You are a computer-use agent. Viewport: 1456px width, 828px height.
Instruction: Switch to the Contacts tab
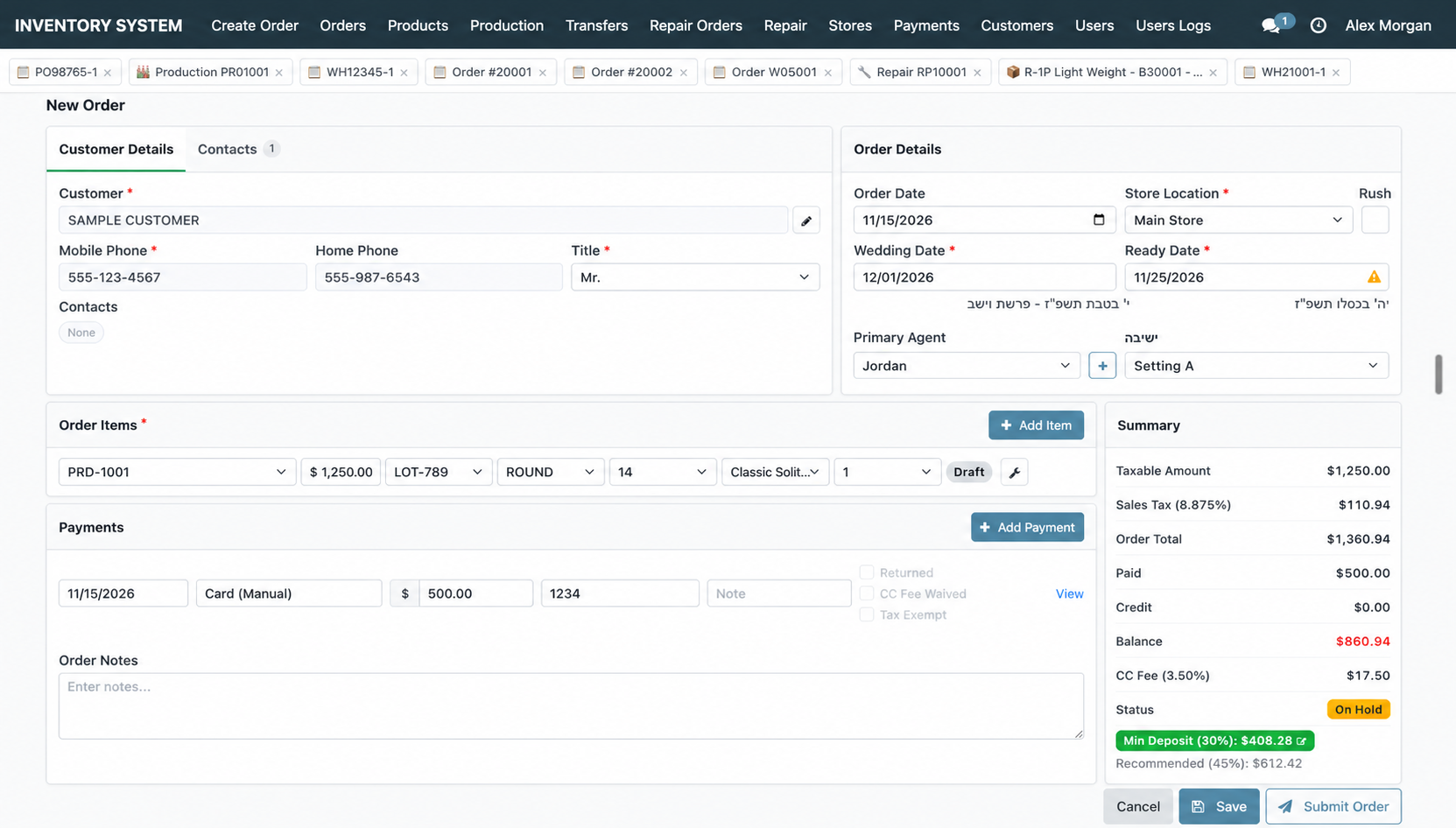coord(238,149)
